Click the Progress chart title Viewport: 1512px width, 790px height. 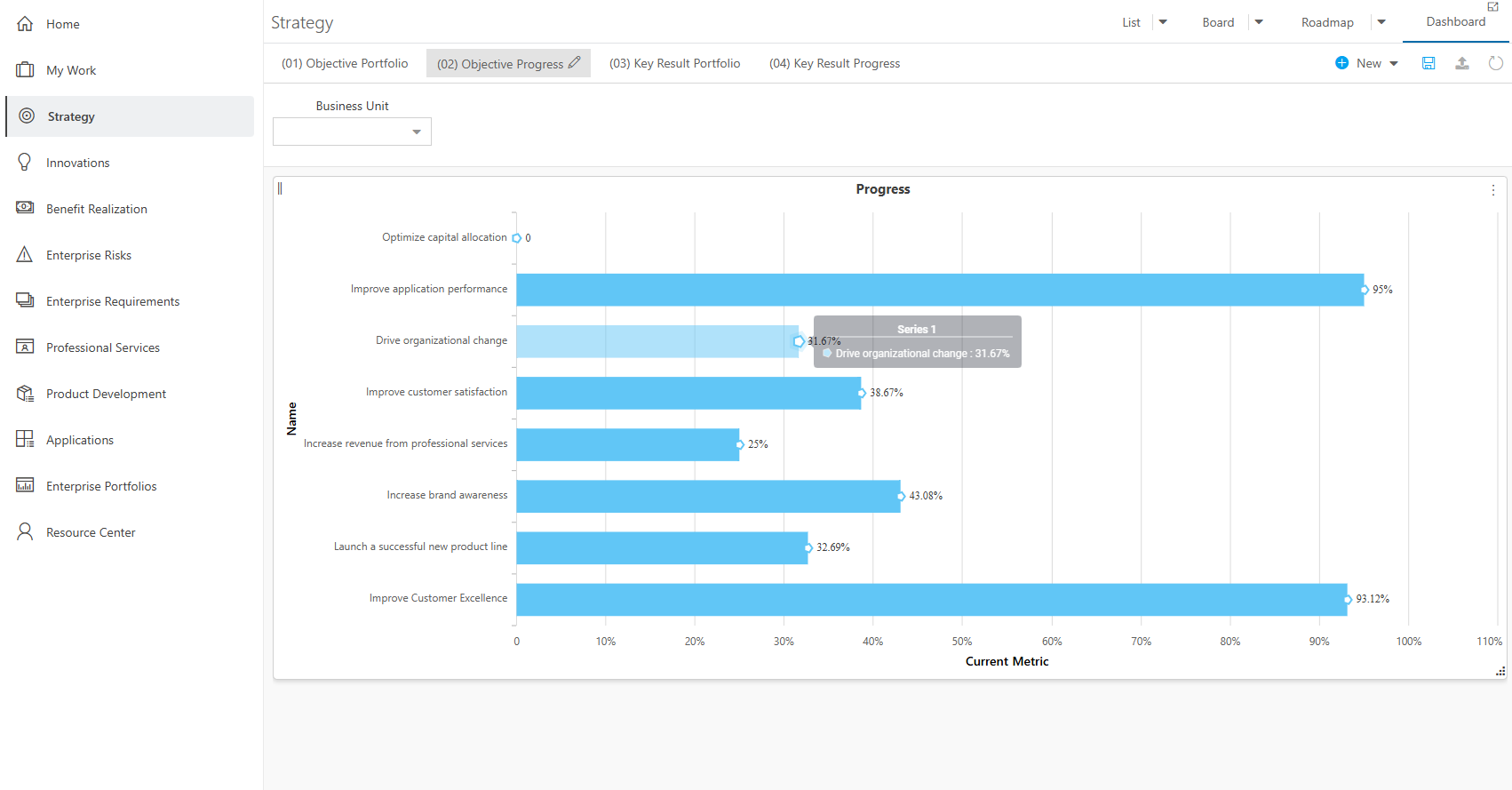click(883, 189)
